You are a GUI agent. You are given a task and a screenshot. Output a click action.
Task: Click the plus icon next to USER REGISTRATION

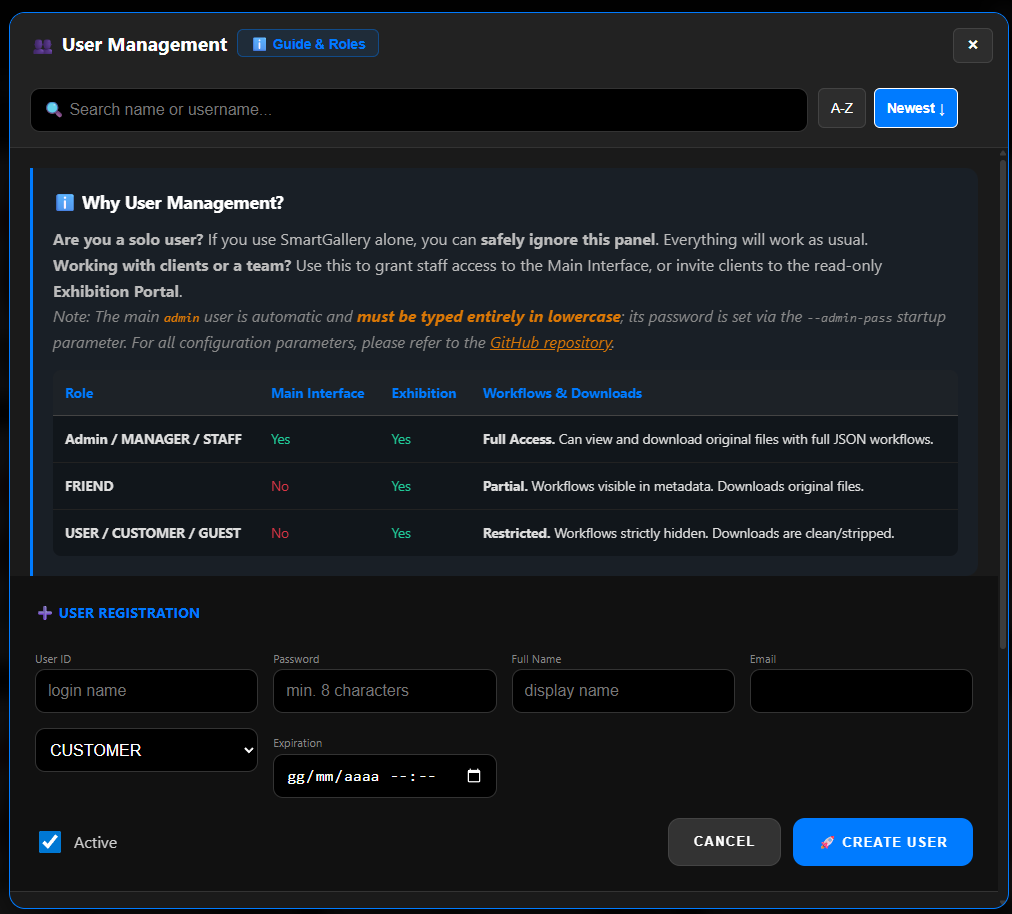(46, 612)
